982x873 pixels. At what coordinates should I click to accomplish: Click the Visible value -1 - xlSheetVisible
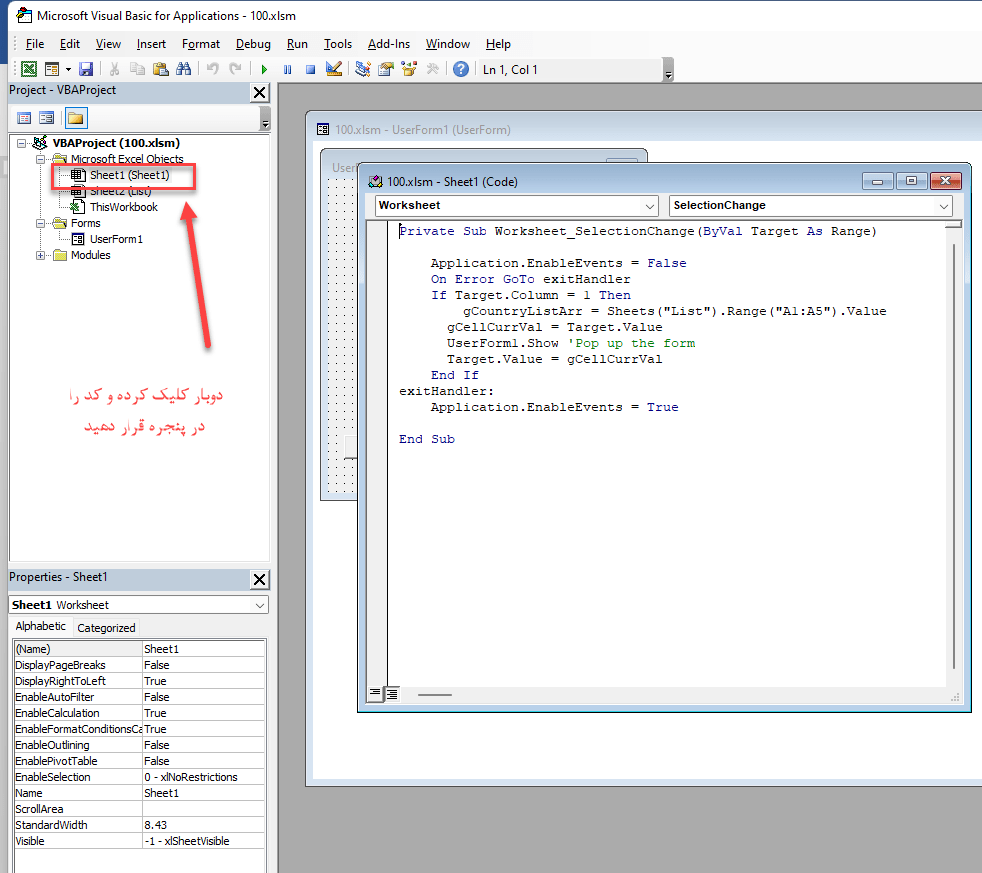(204, 840)
